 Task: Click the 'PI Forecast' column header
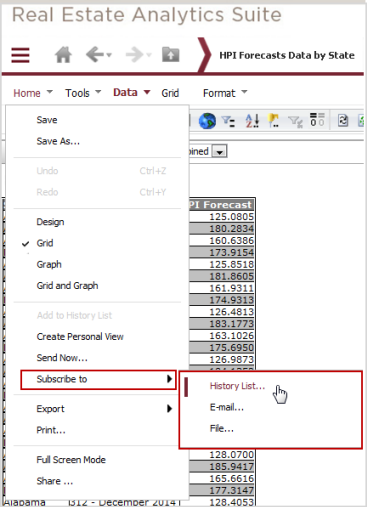click(221, 205)
